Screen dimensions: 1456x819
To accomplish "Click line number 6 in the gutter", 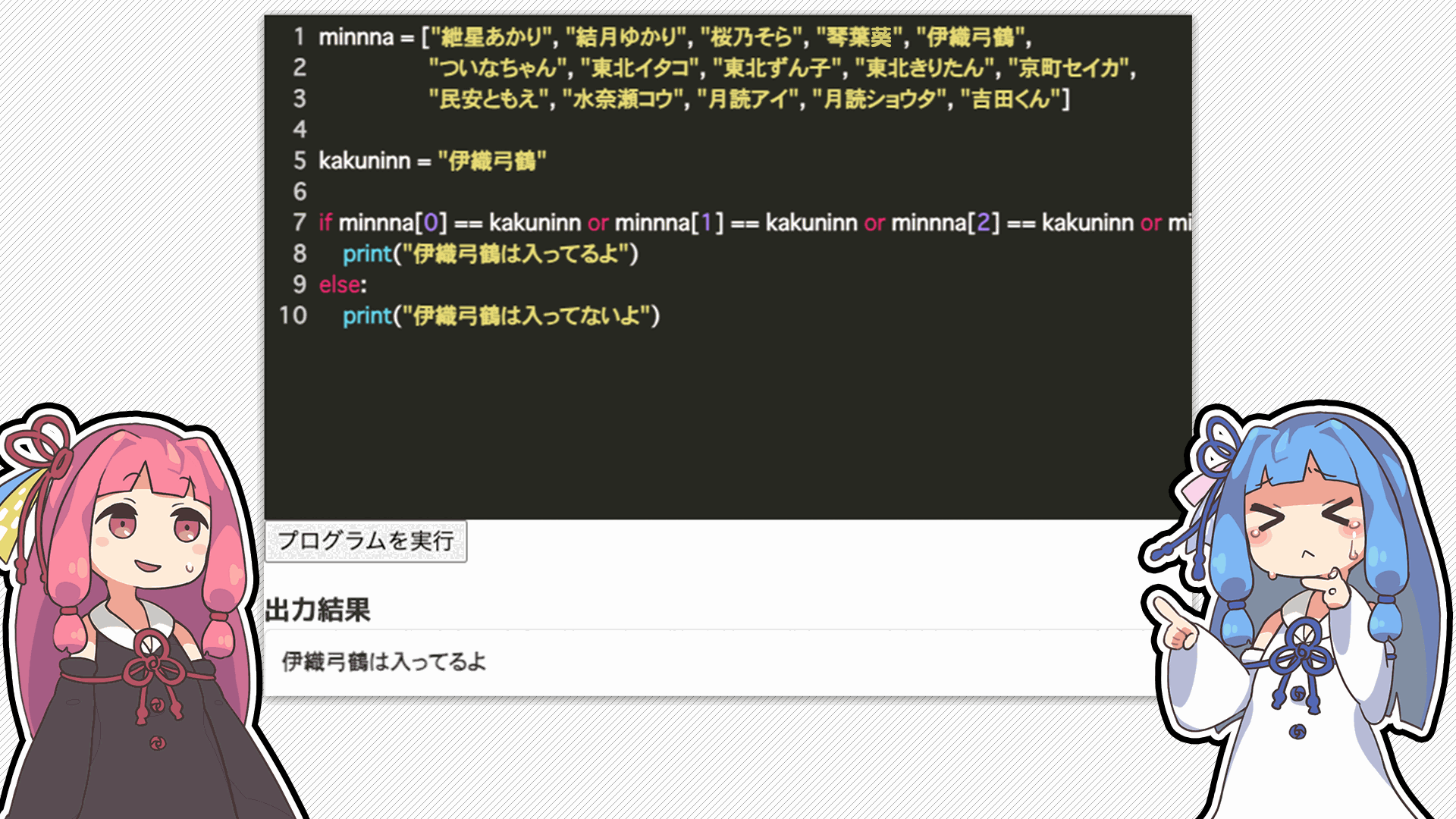I will click(x=300, y=191).
